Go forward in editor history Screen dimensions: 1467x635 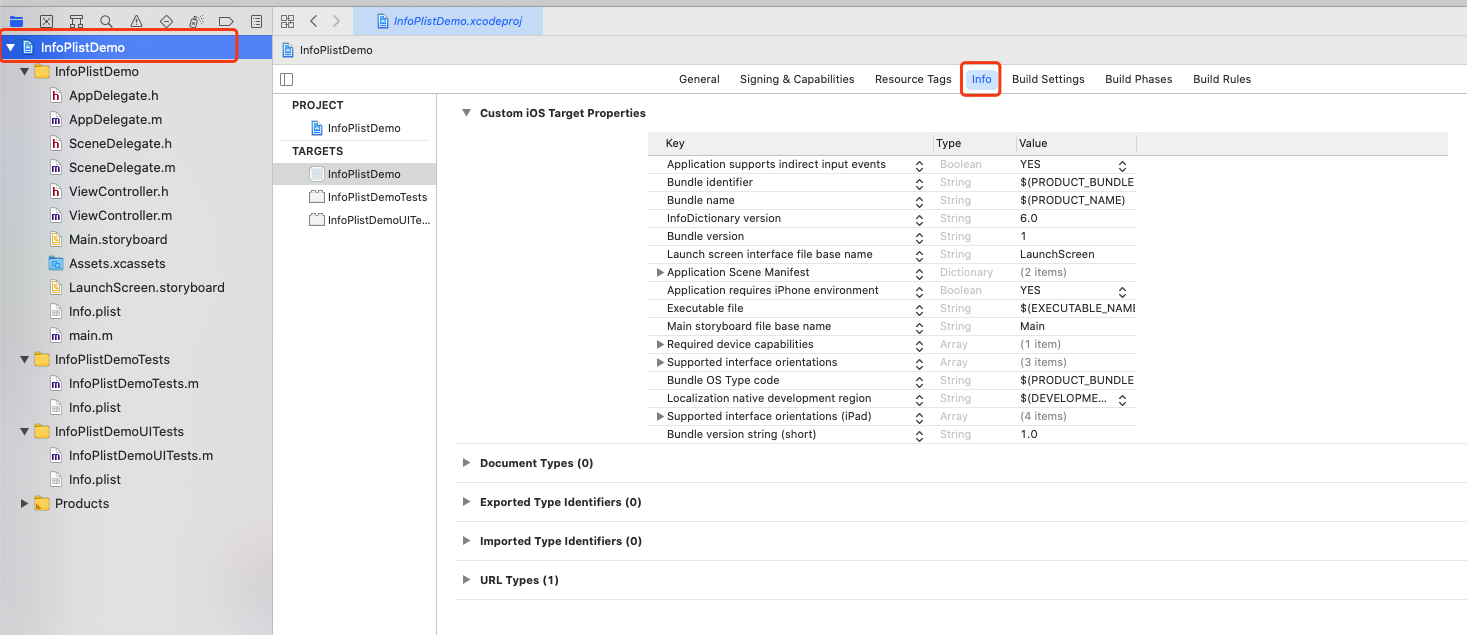[x=336, y=21]
